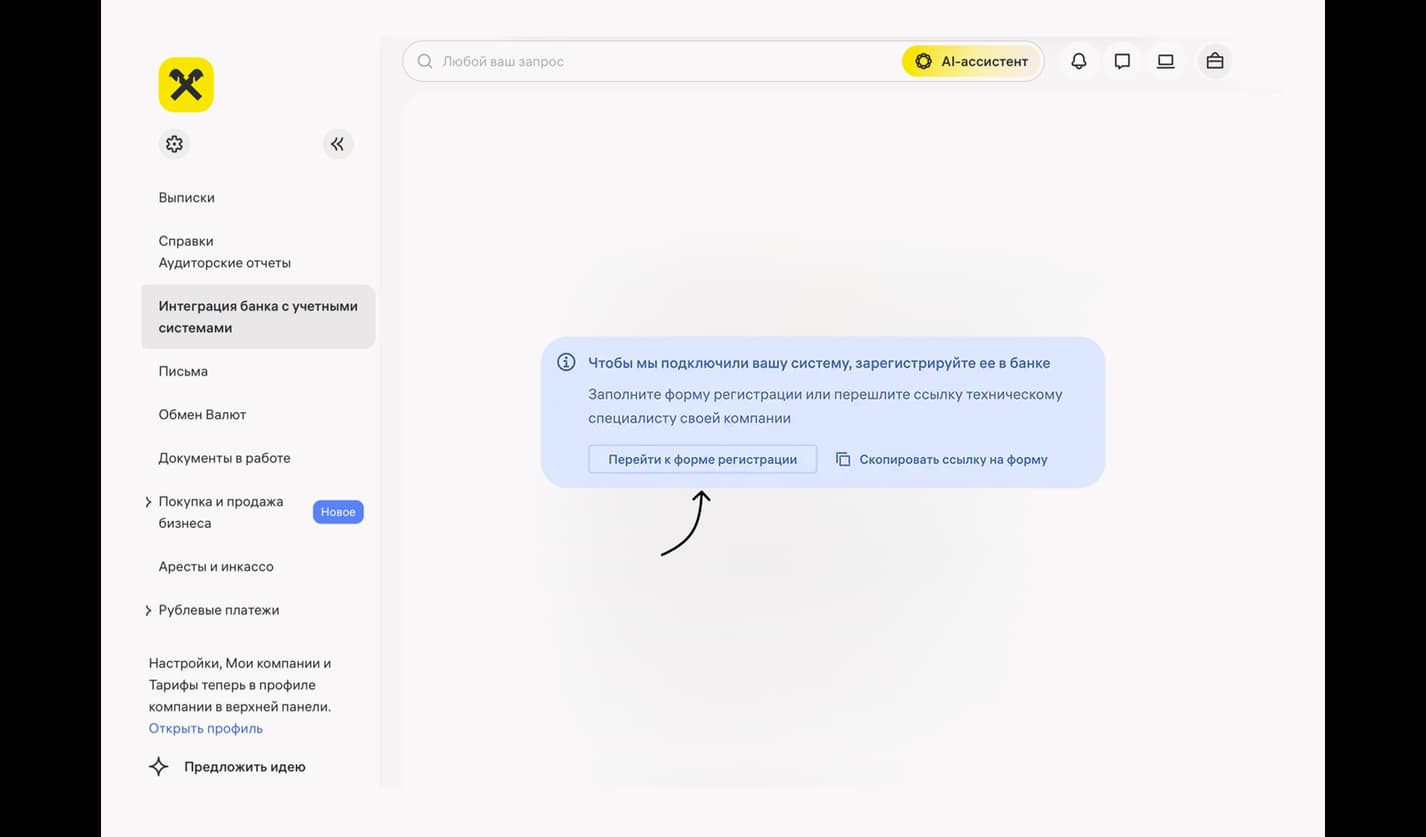Expand the Рублевые платежи section

[148, 610]
